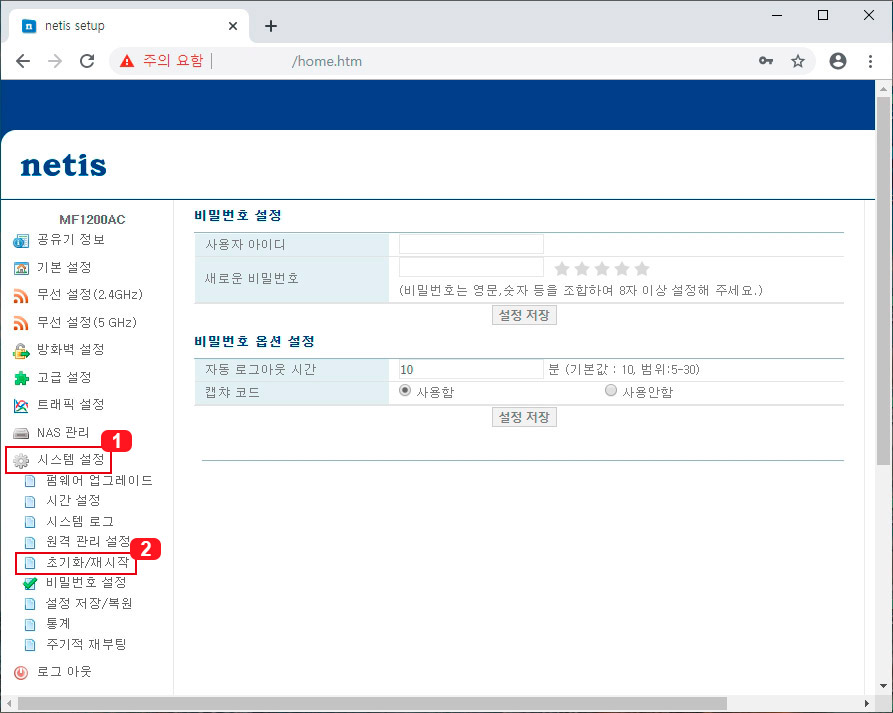Click the 시스템 설정 gear icon
This screenshot has width=893, height=713.
pos(21,461)
